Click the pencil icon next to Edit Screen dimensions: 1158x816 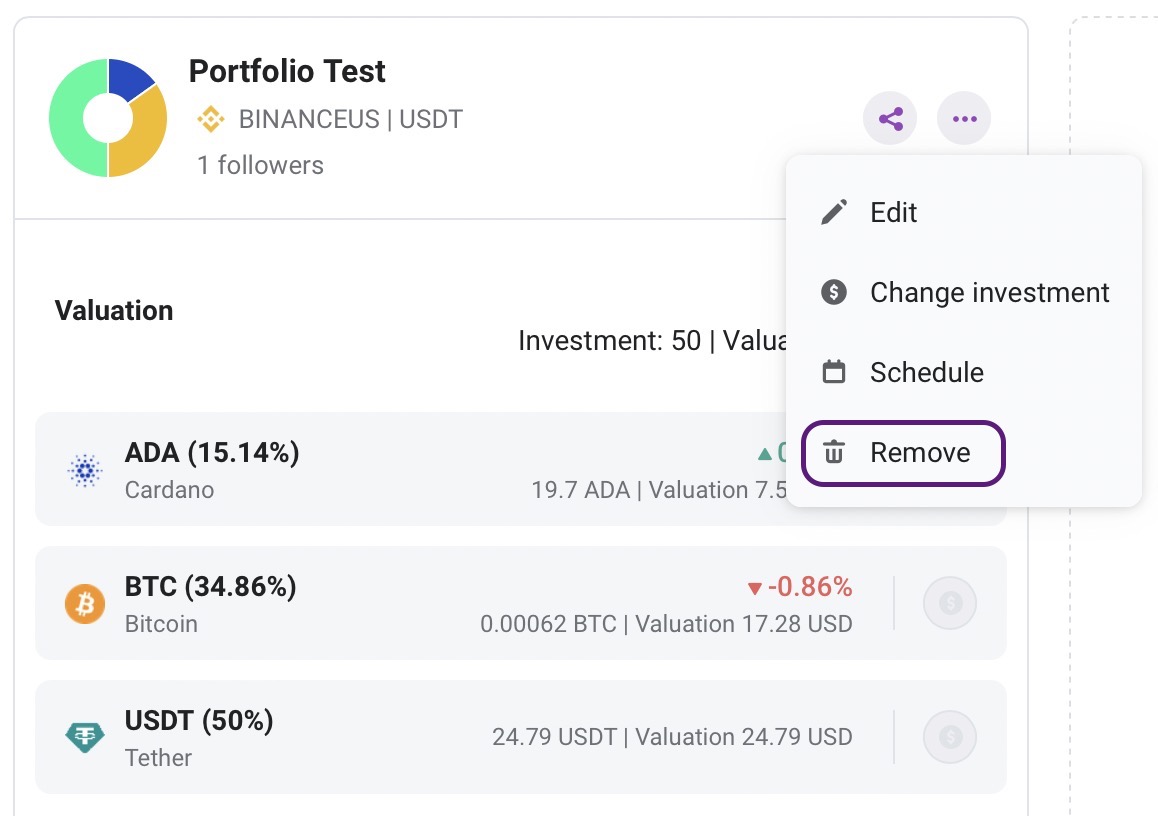(834, 213)
